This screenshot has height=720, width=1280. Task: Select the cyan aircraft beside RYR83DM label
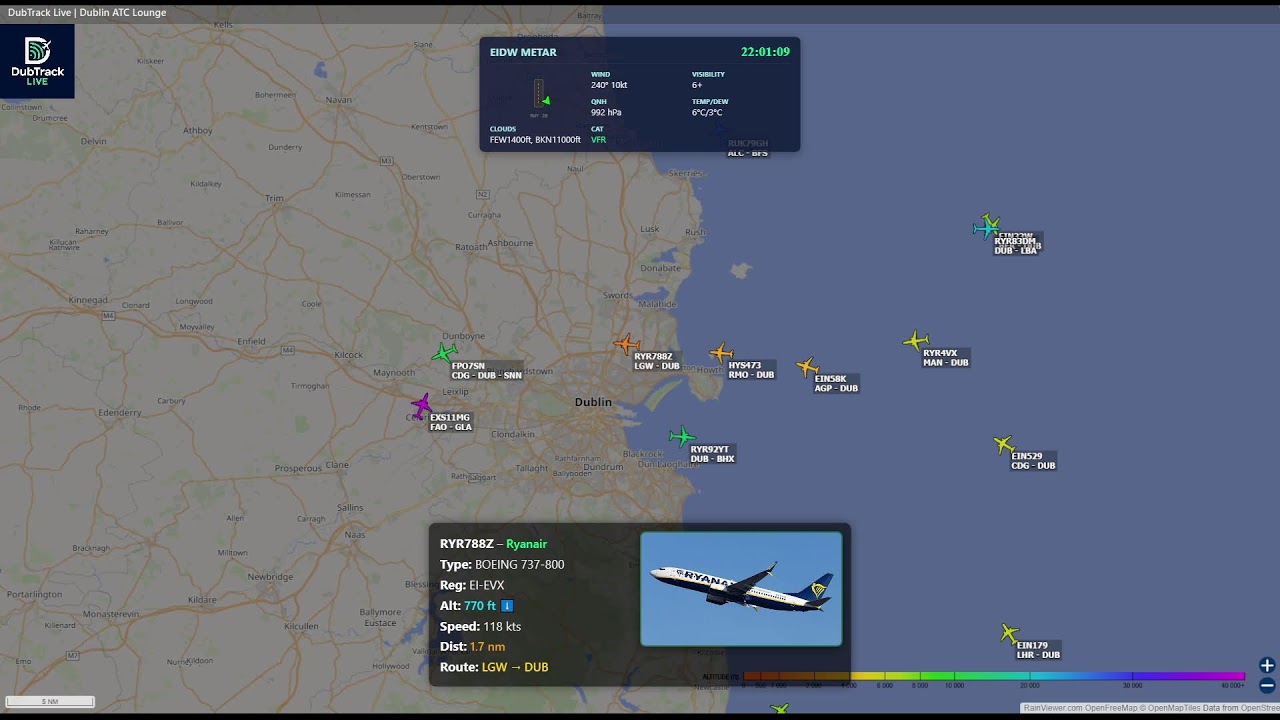pos(984,229)
